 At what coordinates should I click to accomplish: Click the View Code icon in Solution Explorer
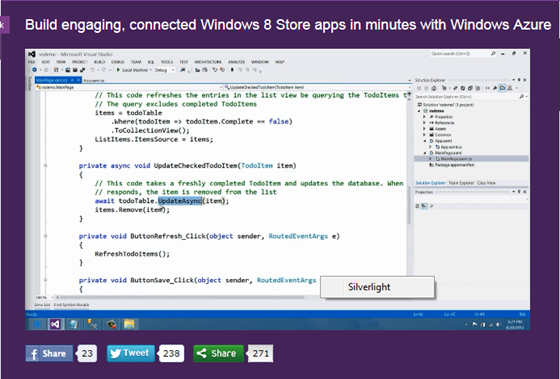pos(488,88)
